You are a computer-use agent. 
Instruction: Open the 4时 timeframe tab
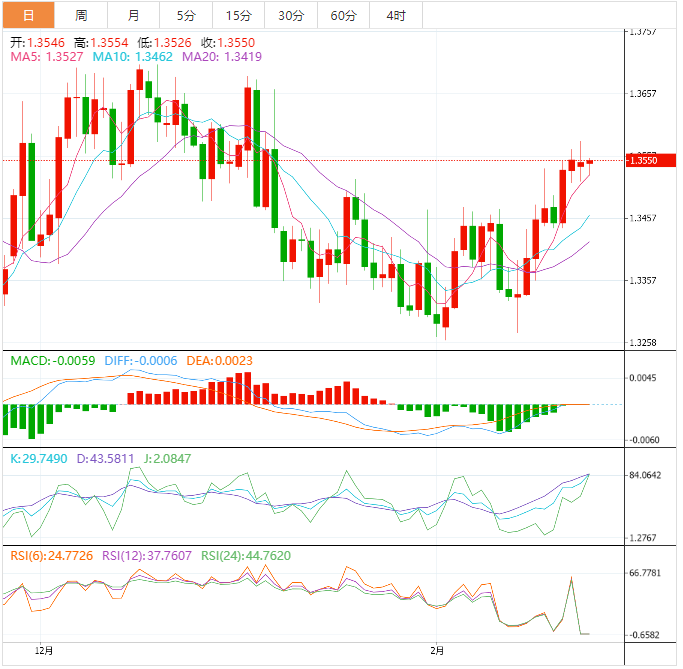396,15
